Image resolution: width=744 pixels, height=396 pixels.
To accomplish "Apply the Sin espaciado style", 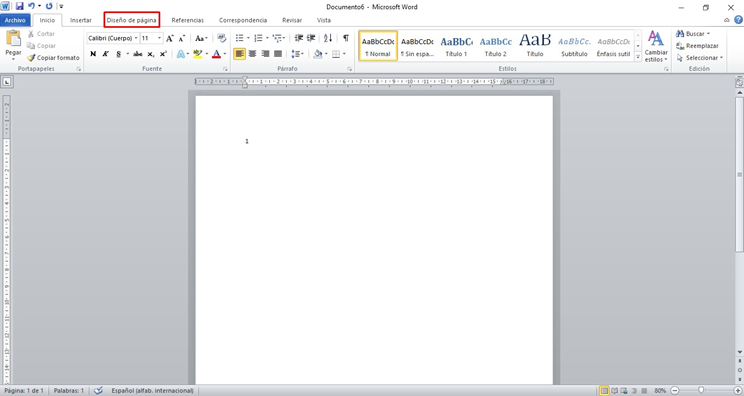I will click(417, 46).
